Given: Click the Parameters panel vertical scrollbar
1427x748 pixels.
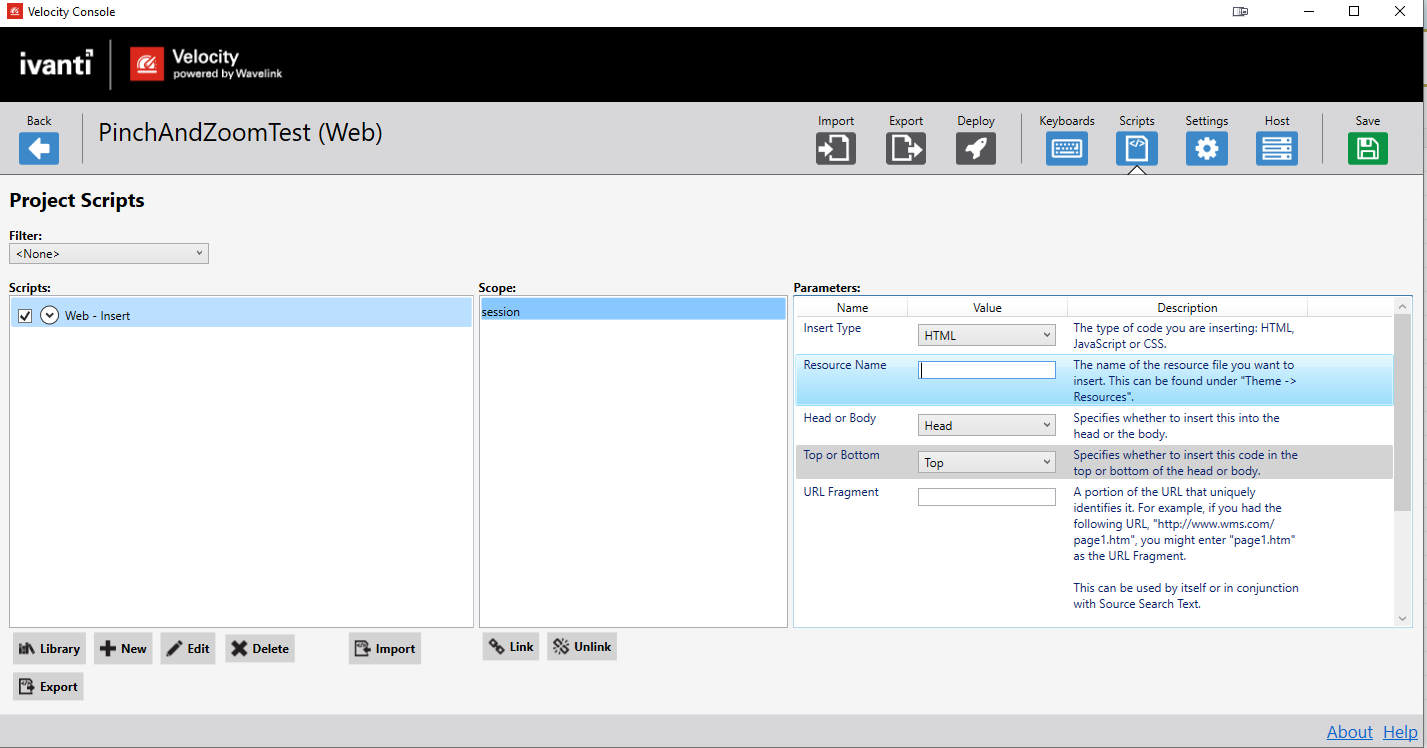Looking at the screenshot, I should [x=1402, y=410].
